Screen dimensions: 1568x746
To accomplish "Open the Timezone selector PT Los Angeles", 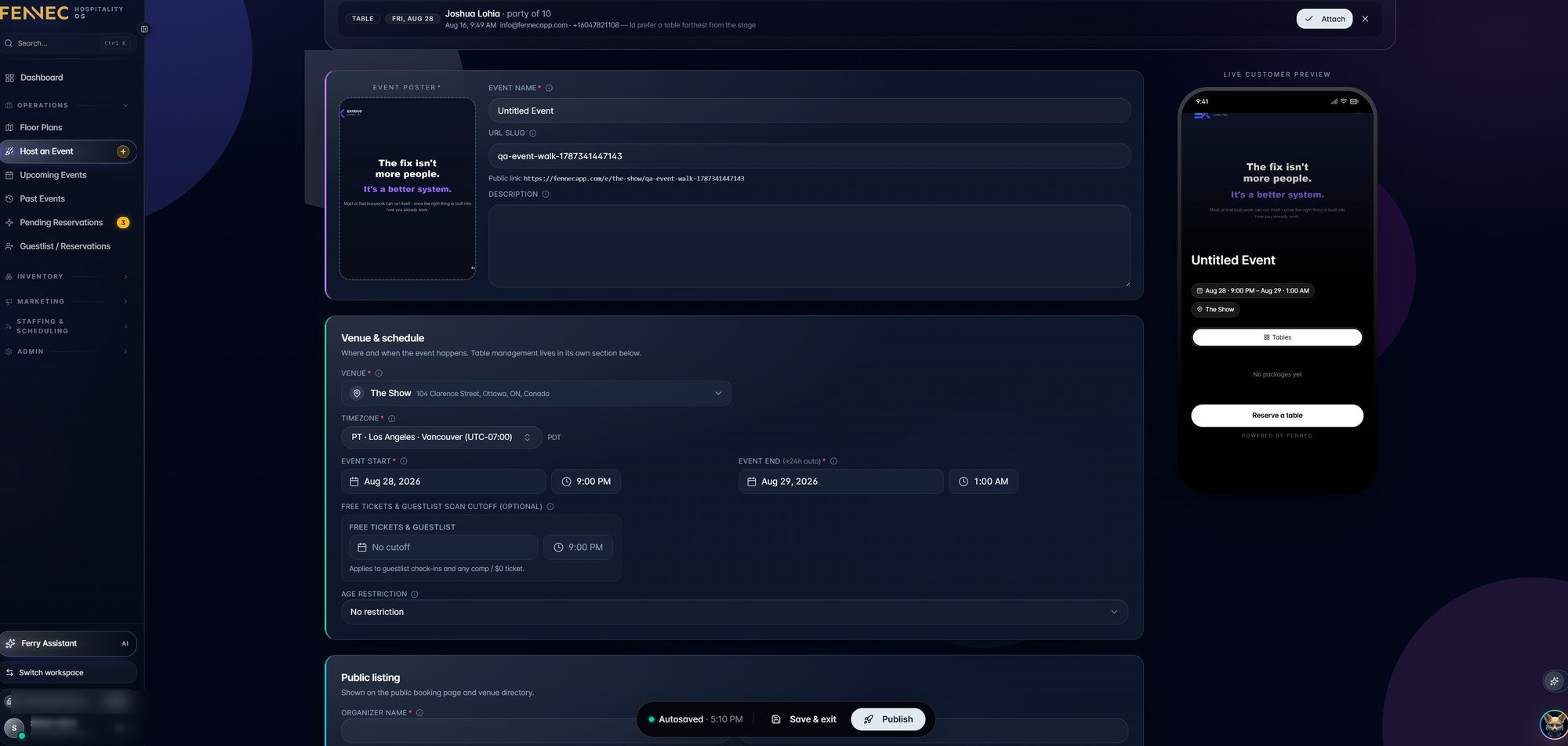I will point(441,437).
